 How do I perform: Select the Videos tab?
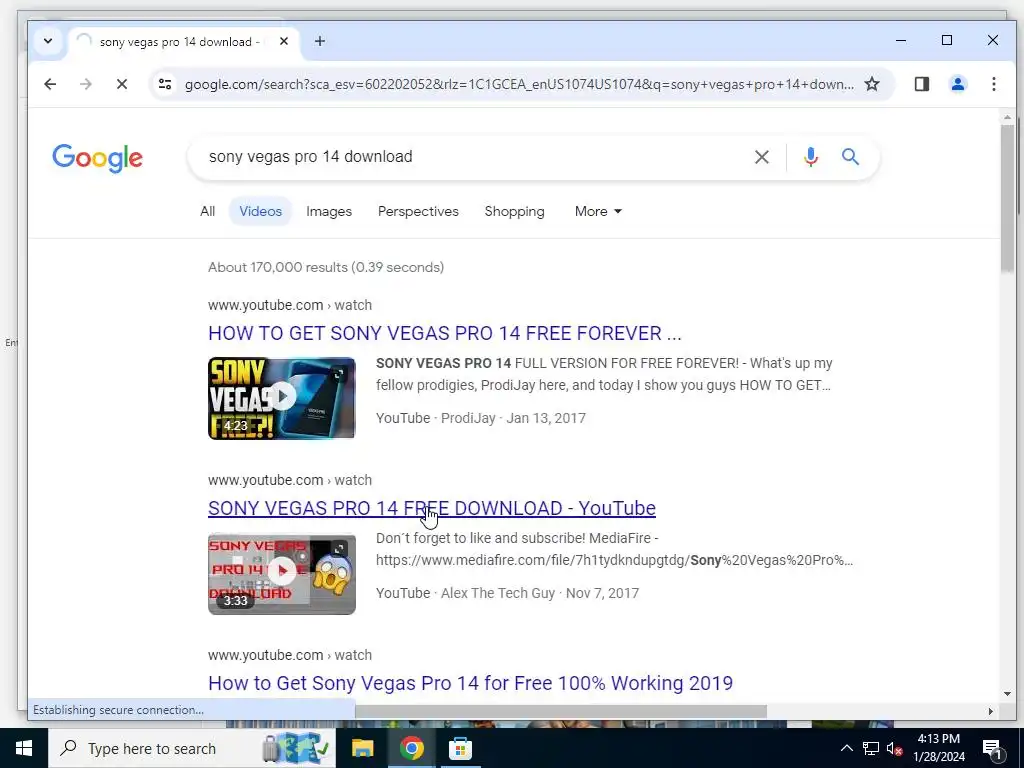[260, 212]
